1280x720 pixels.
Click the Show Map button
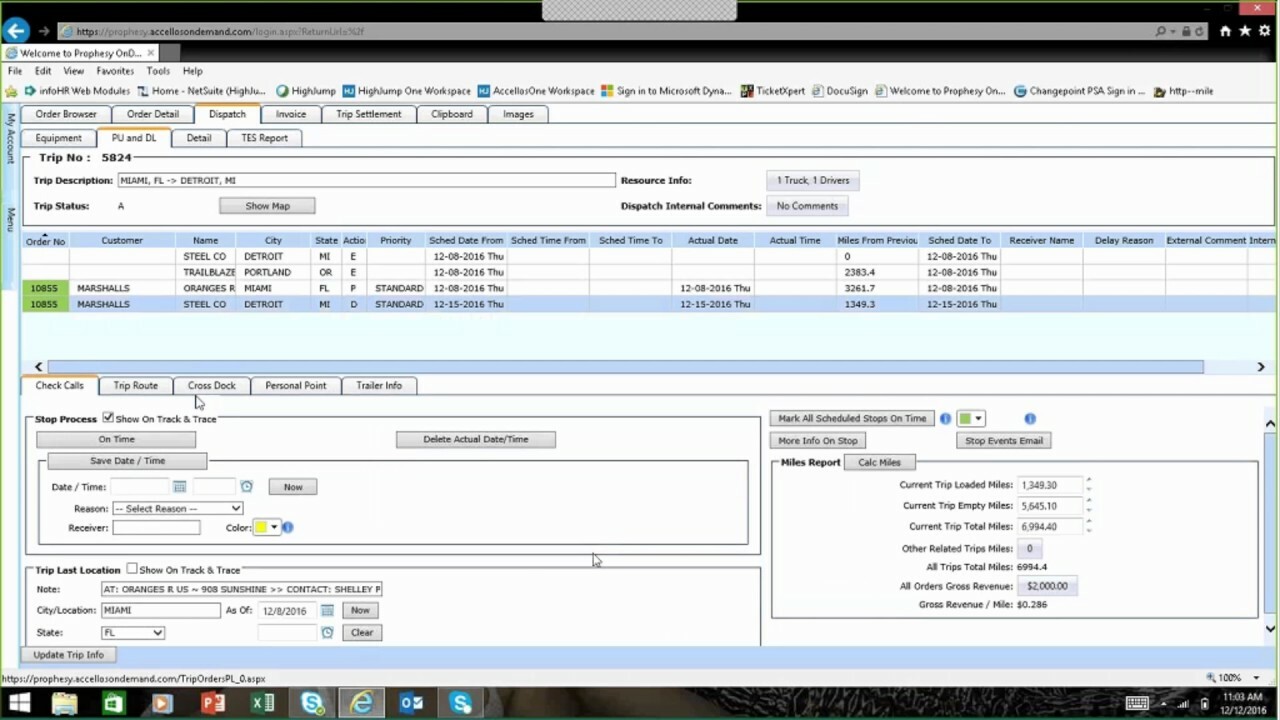(266, 205)
